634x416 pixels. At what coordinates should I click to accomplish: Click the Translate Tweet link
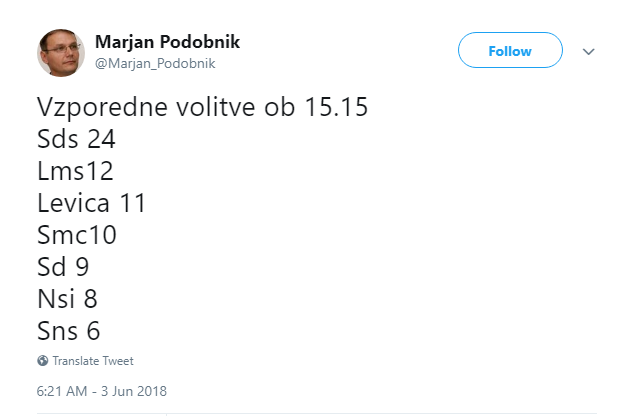tap(93, 361)
